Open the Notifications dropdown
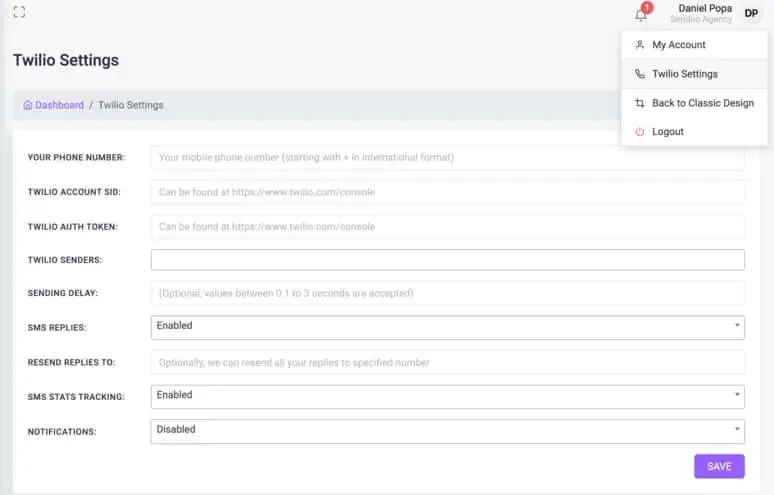Image resolution: width=774 pixels, height=495 pixels. (x=448, y=431)
